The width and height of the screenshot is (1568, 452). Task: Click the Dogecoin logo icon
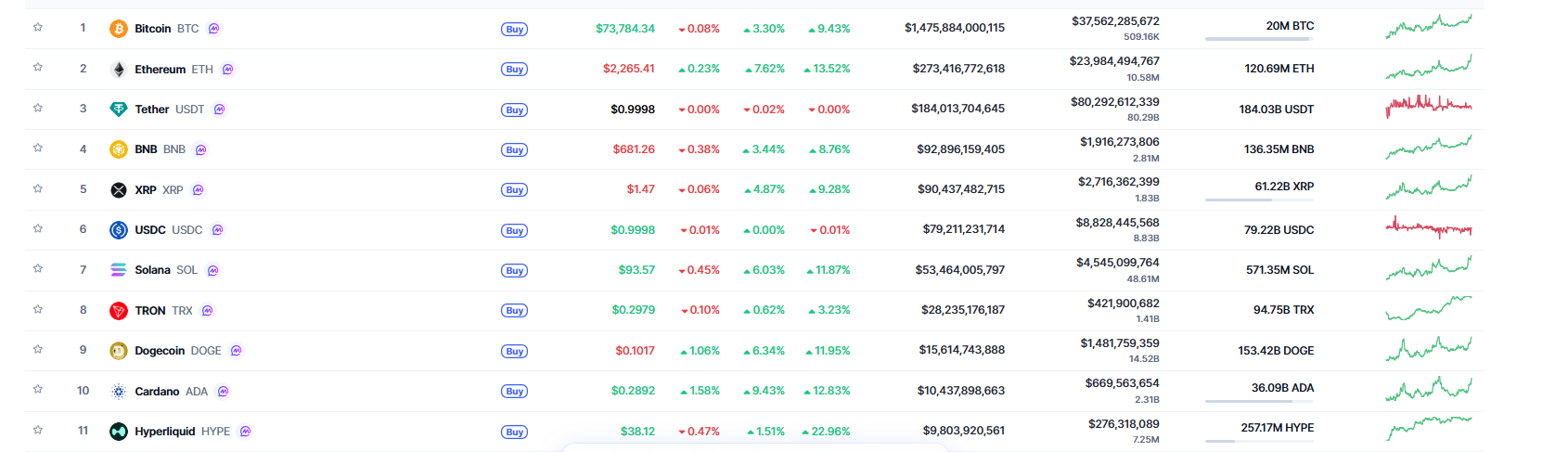pyautogui.click(x=119, y=351)
